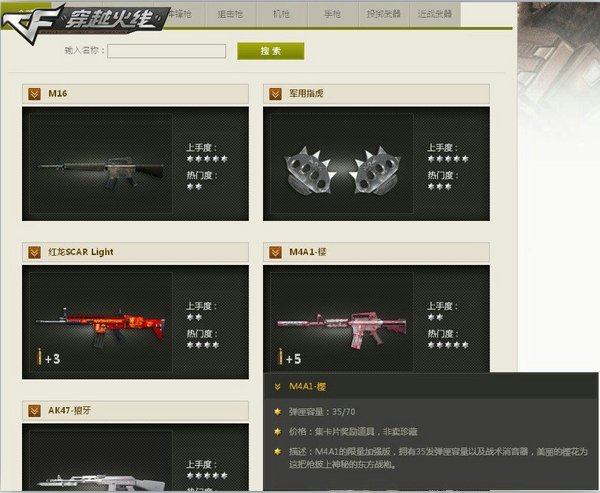Open the 投掷武器 tab
600x493 pixels.
pos(384,14)
